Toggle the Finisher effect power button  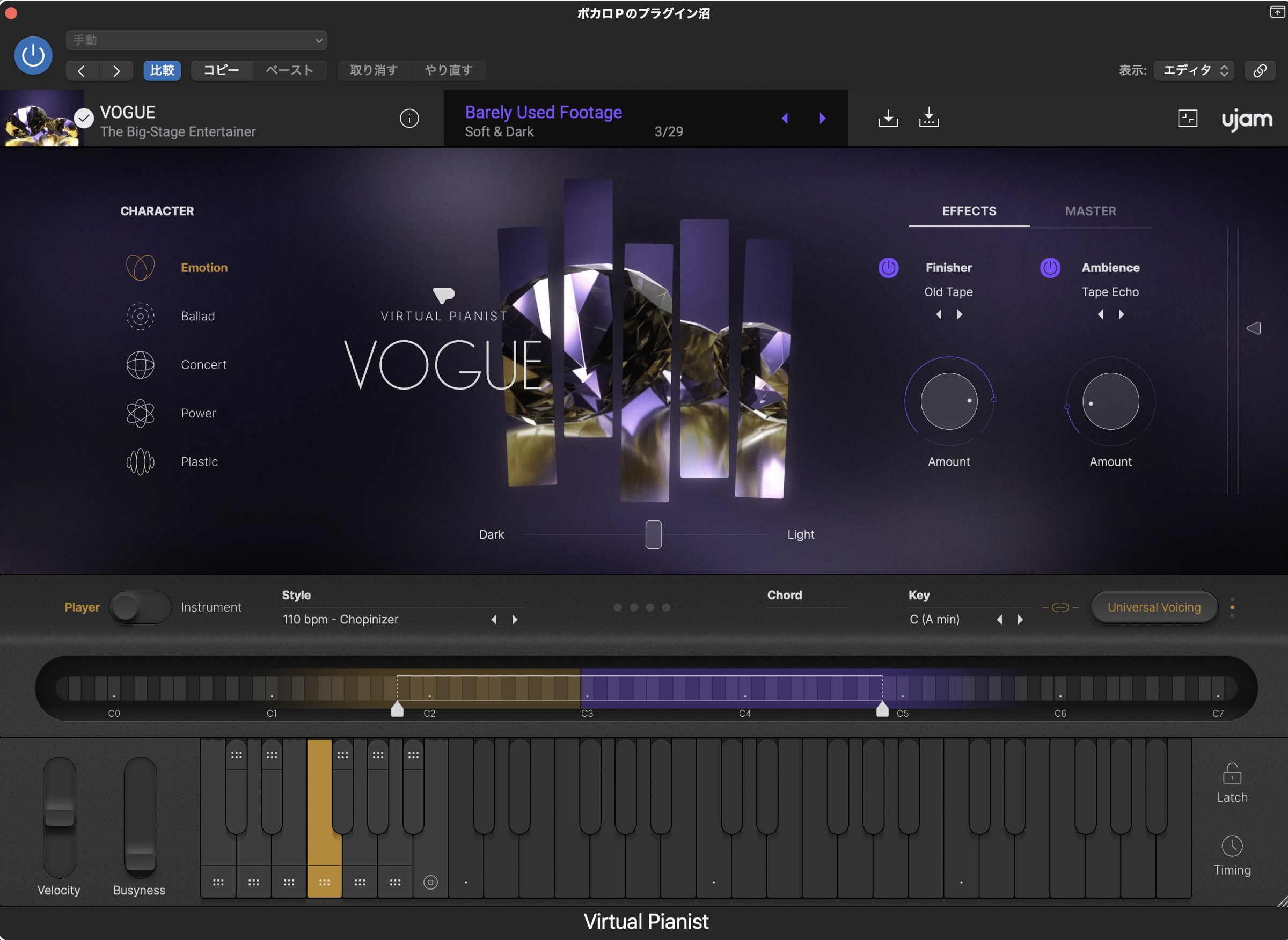888,267
